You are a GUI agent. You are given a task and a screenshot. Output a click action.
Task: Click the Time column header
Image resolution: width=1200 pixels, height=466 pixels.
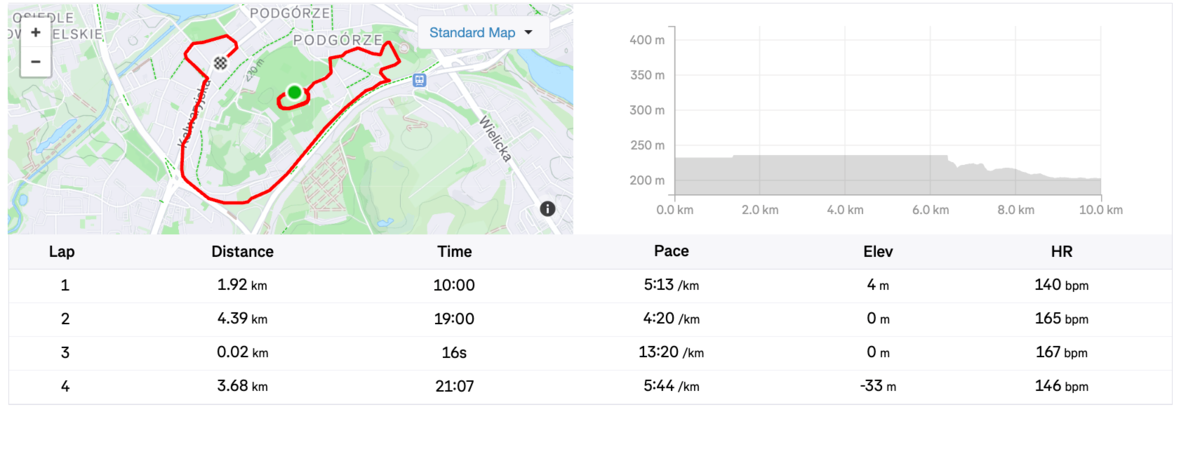pos(454,252)
